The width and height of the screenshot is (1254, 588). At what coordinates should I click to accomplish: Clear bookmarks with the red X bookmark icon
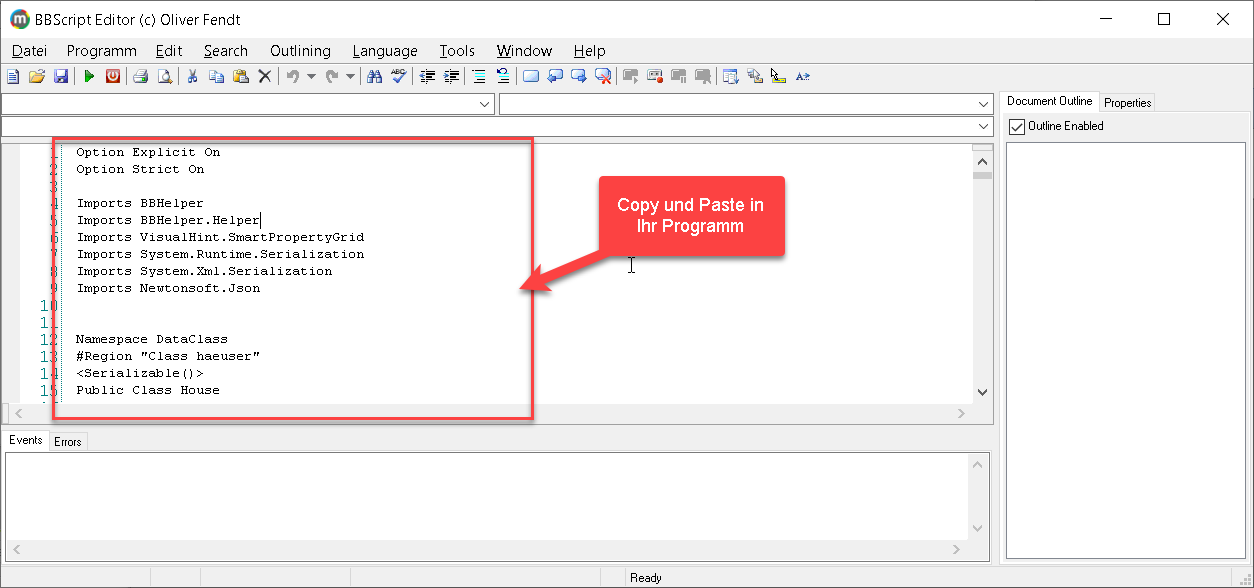[x=604, y=76]
